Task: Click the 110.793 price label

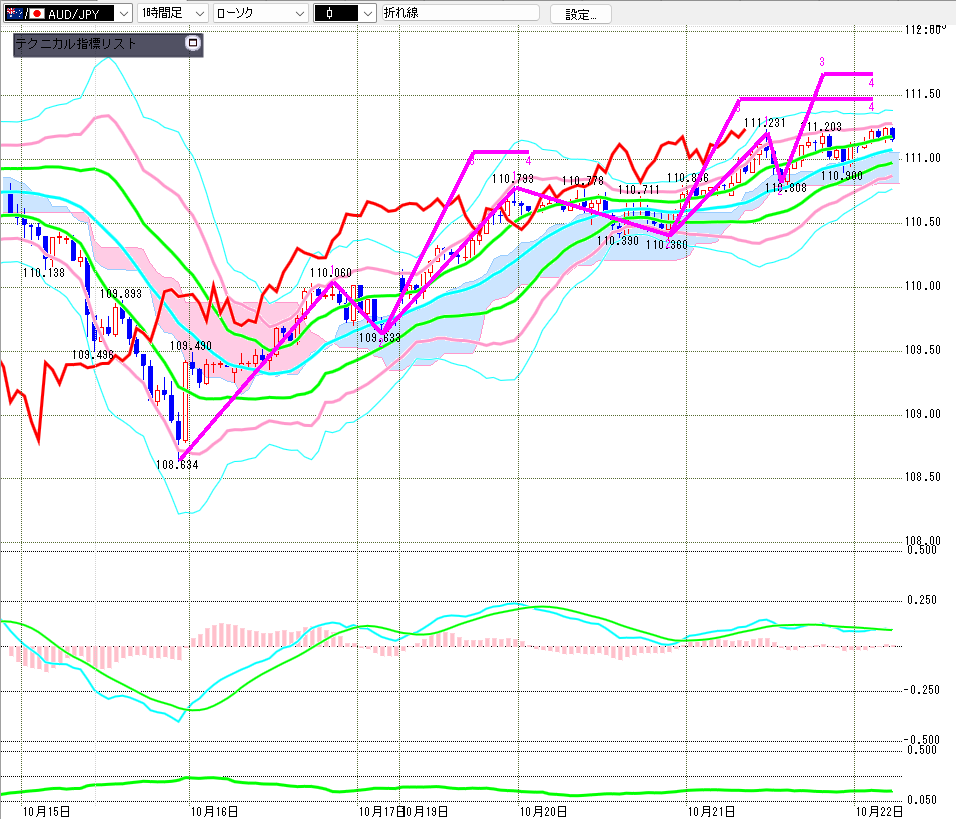Action: coord(513,179)
